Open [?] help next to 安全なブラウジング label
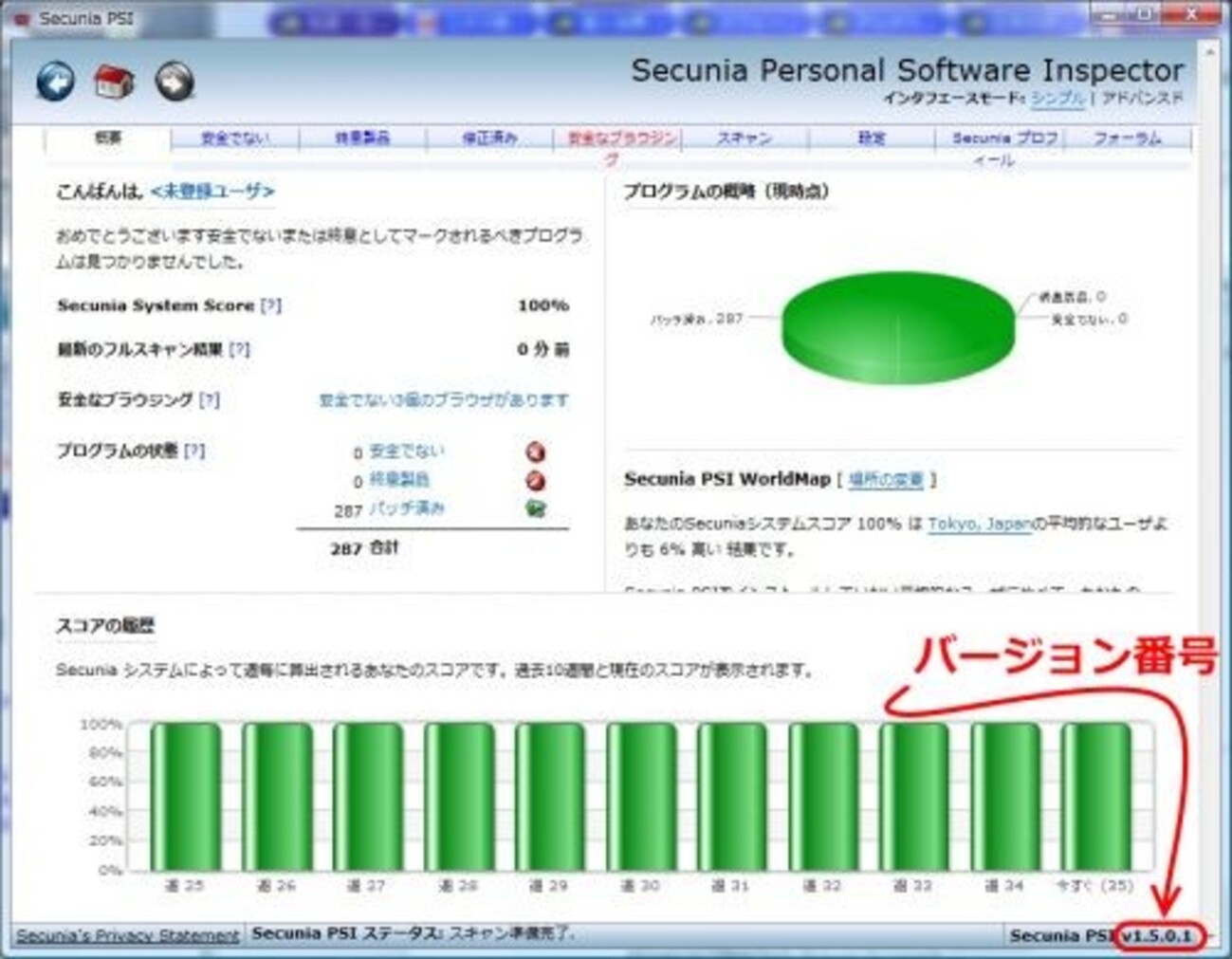Screen dimensions: 1232x959 pyautogui.click(x=209, y=400)
